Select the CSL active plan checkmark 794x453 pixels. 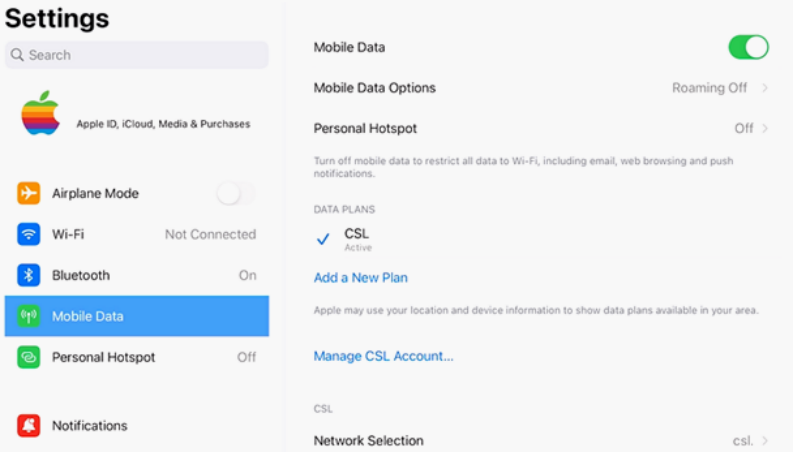323,239
